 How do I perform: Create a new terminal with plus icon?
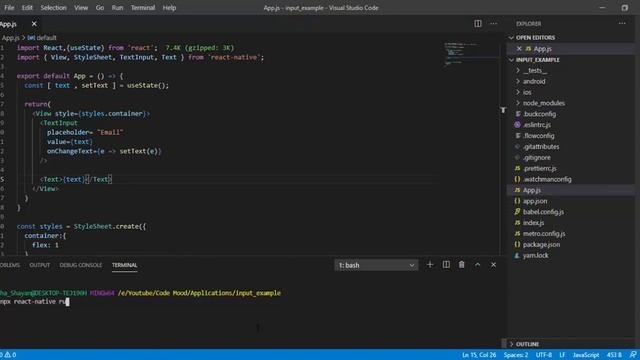pos(430,265)
